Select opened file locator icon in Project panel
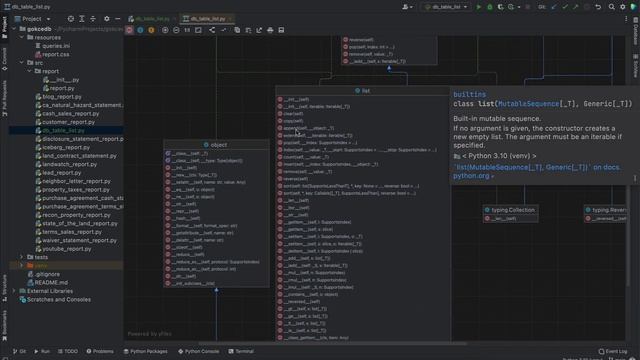640x360 pixels. 71,19
